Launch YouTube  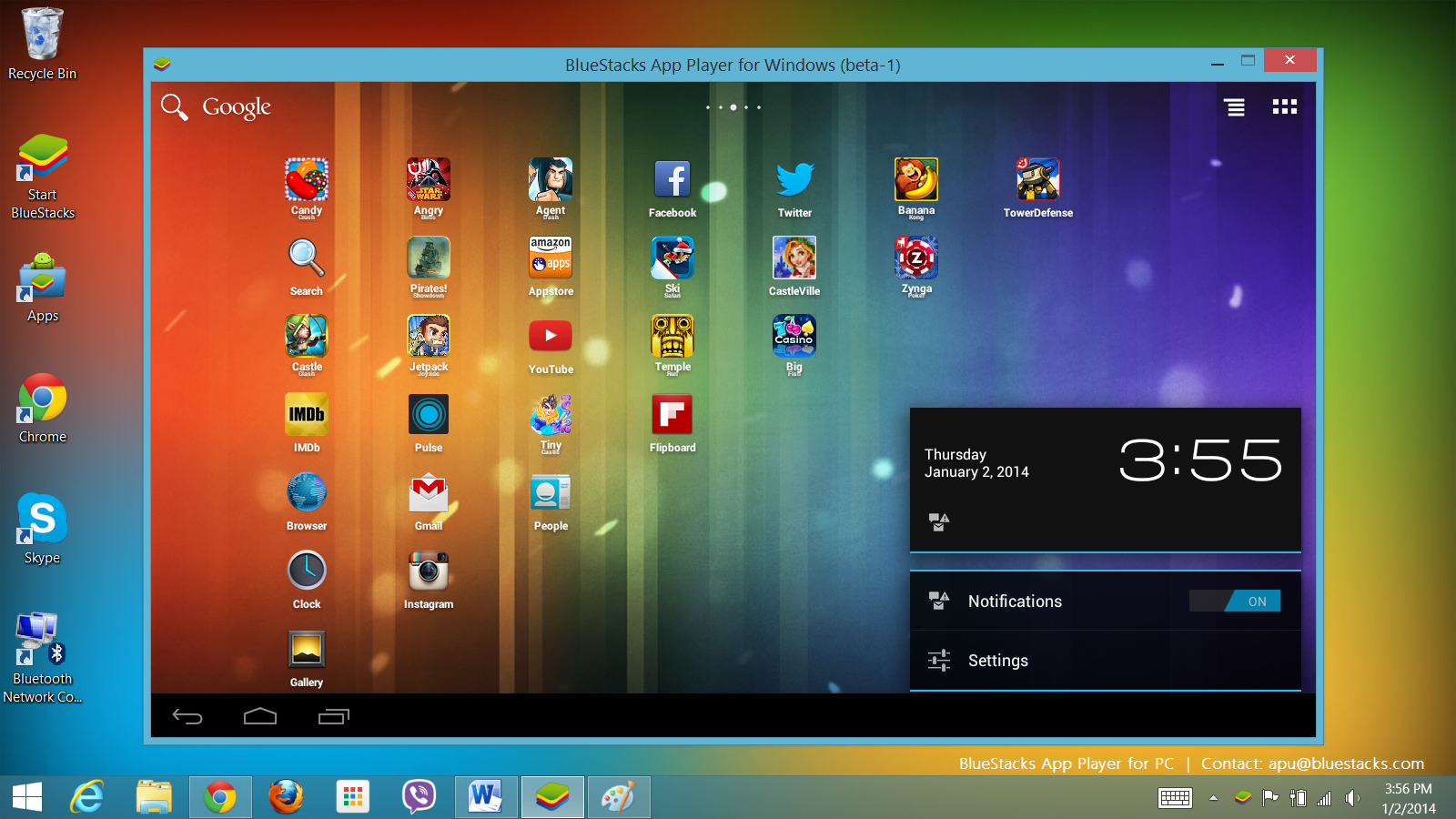click(551, 335)
